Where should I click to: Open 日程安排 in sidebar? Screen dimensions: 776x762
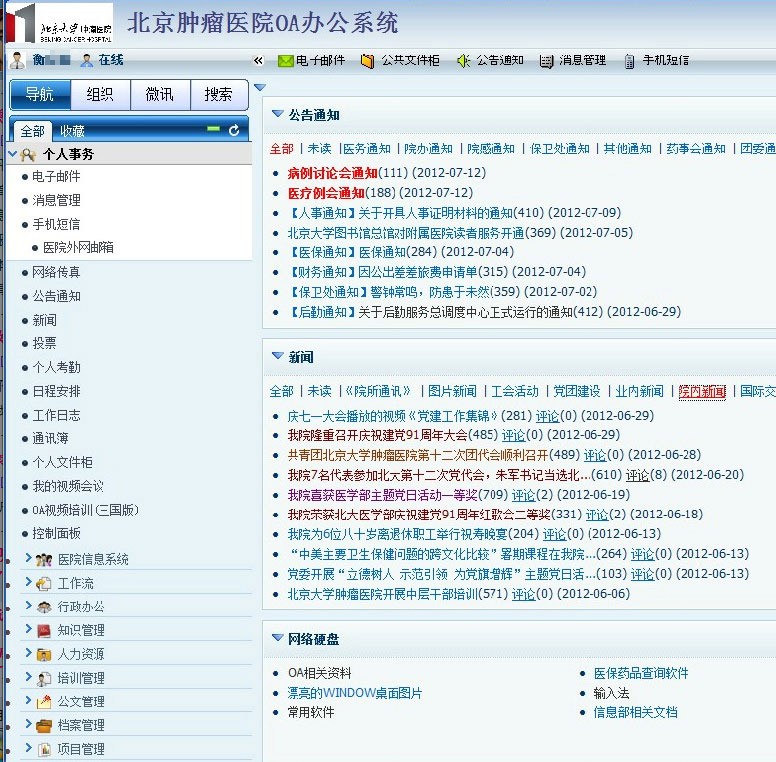click(56, 391)
